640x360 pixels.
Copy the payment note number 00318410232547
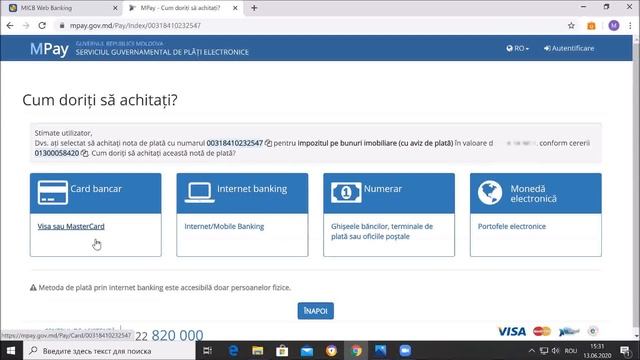(268, 143)
